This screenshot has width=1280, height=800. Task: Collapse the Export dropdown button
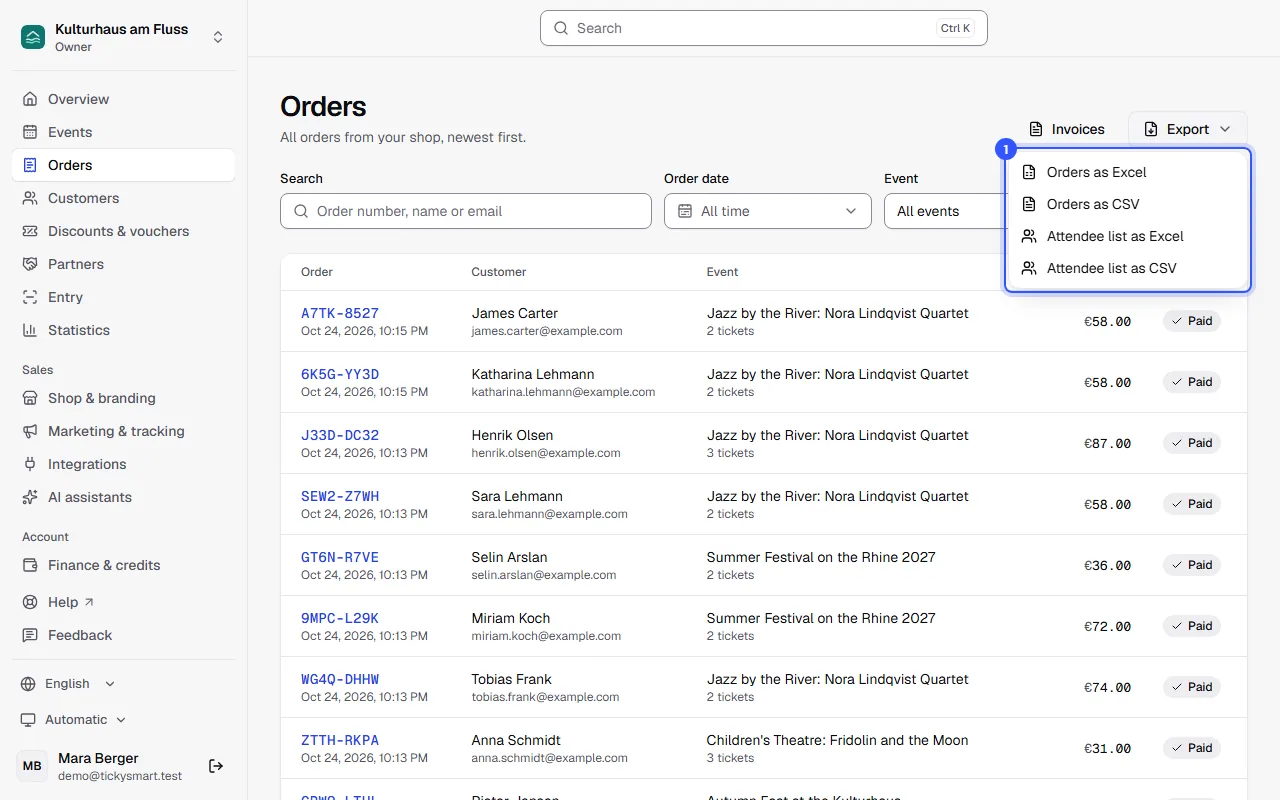tap(1188, 129)
